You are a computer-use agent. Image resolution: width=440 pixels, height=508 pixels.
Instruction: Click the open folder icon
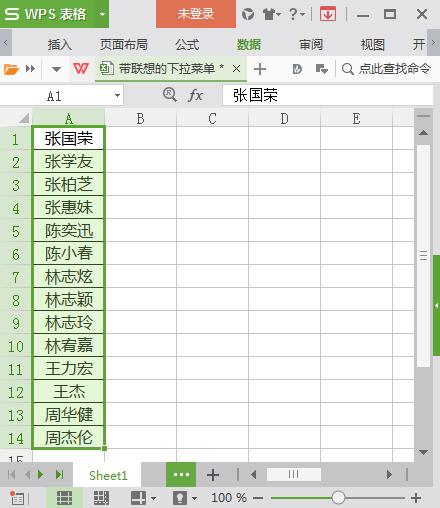[x=11, y=69]
